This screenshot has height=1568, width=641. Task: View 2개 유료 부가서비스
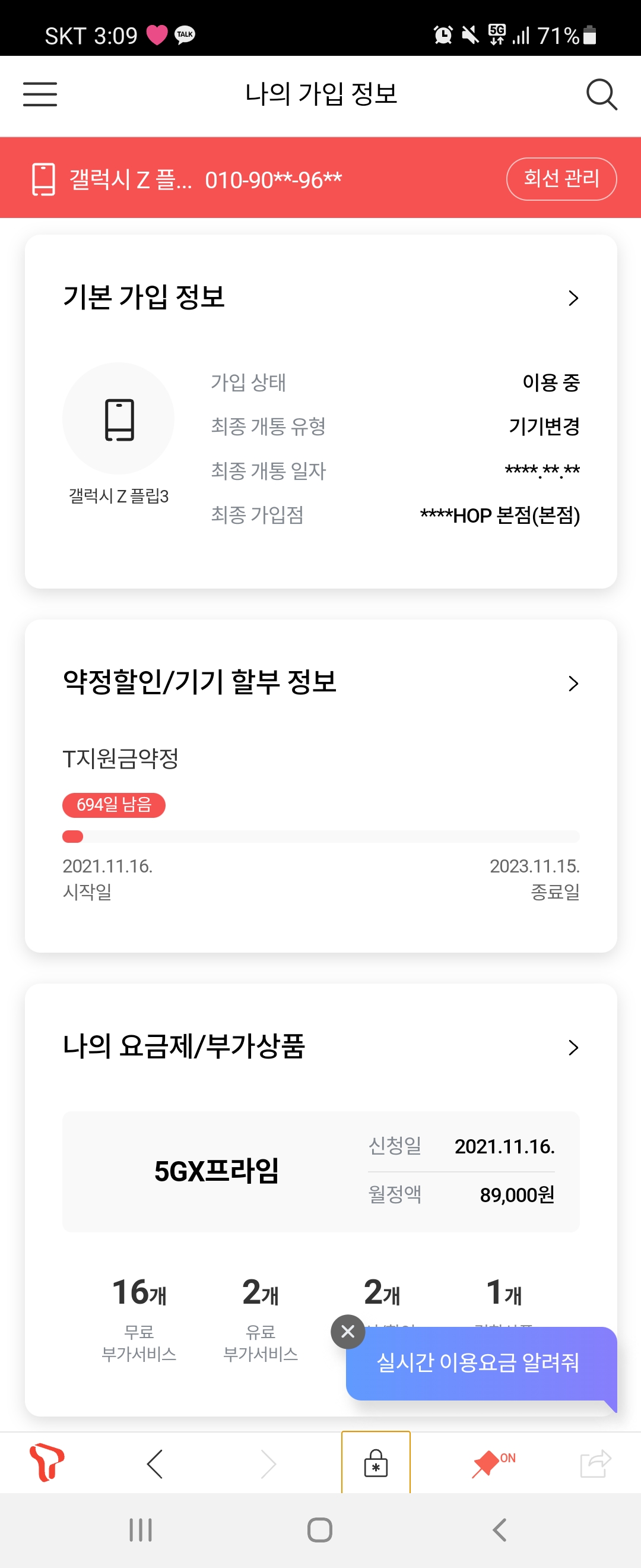pos(261,1317)
